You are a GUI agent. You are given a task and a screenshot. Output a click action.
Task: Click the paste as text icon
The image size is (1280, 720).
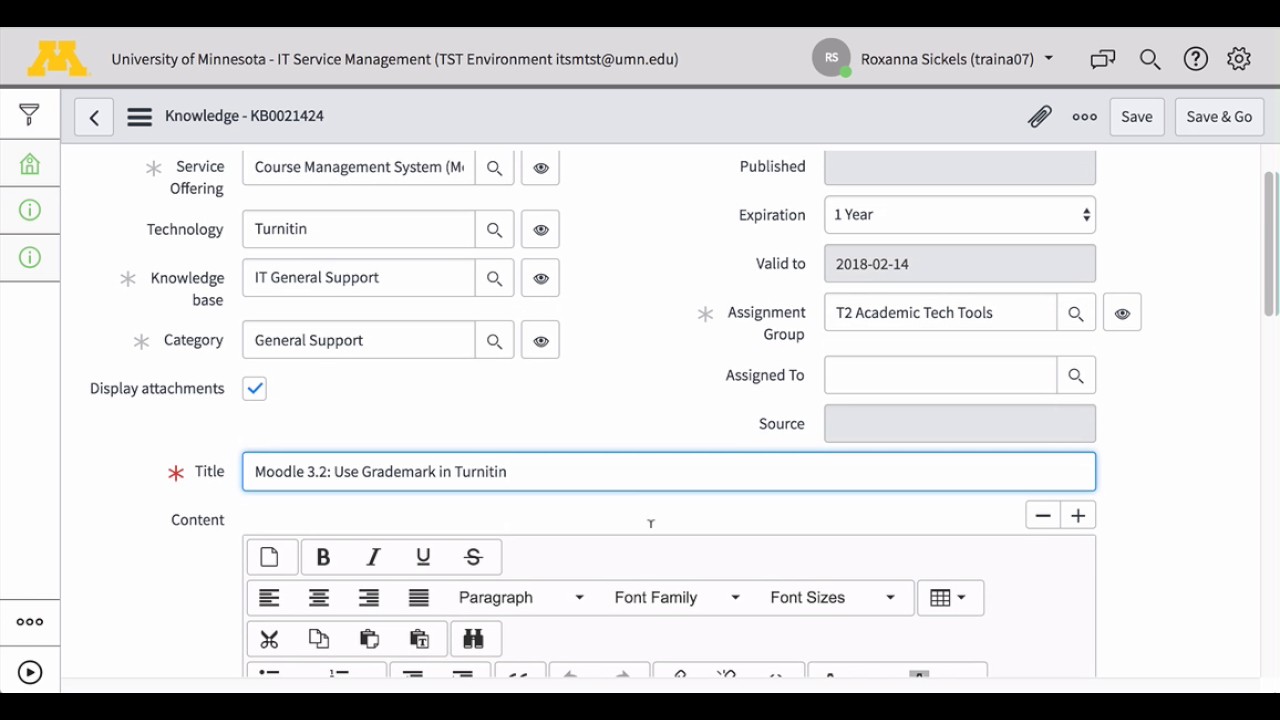tap(419, 639)
